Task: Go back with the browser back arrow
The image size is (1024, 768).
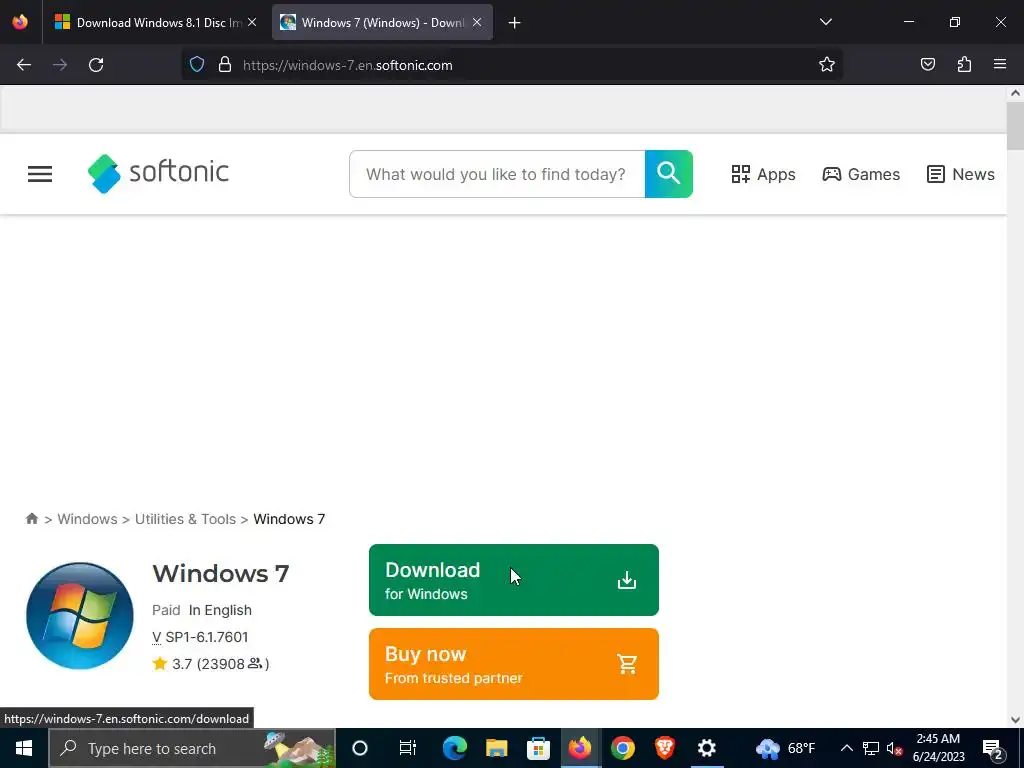Action: (x=24, y=65)
